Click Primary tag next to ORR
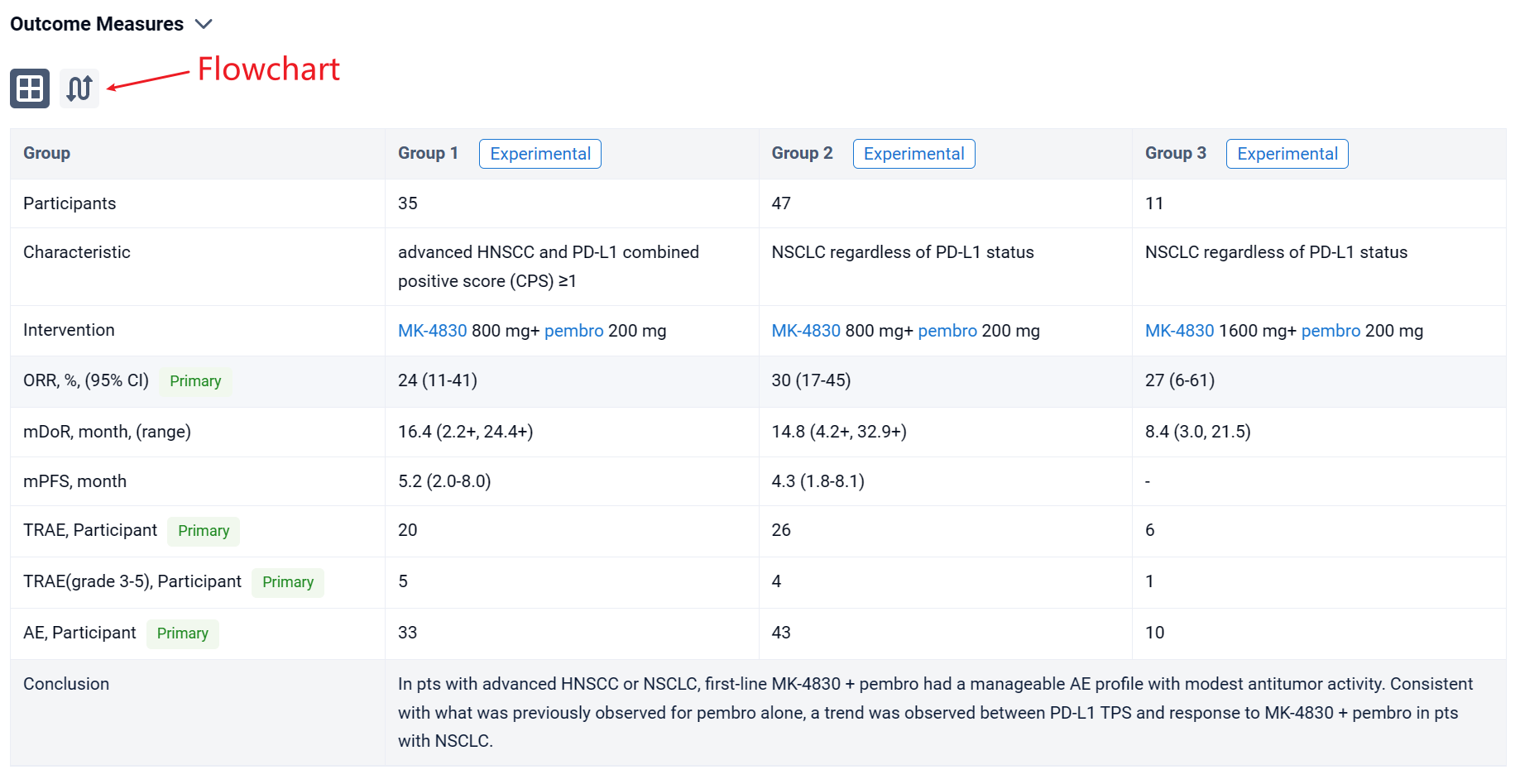Screen dimensions: 1520x784 coord(195,381)
